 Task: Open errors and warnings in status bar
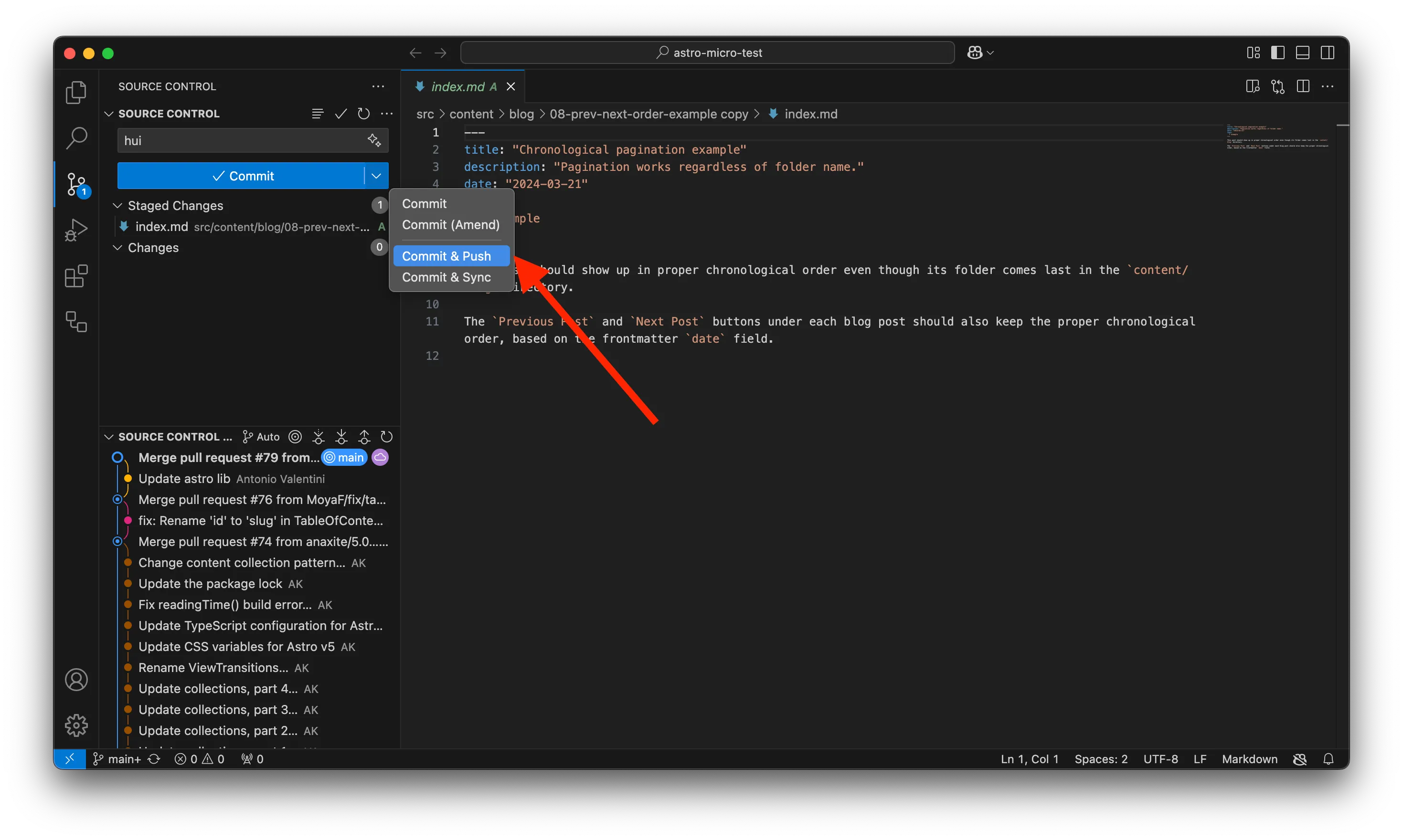point(199,758)
